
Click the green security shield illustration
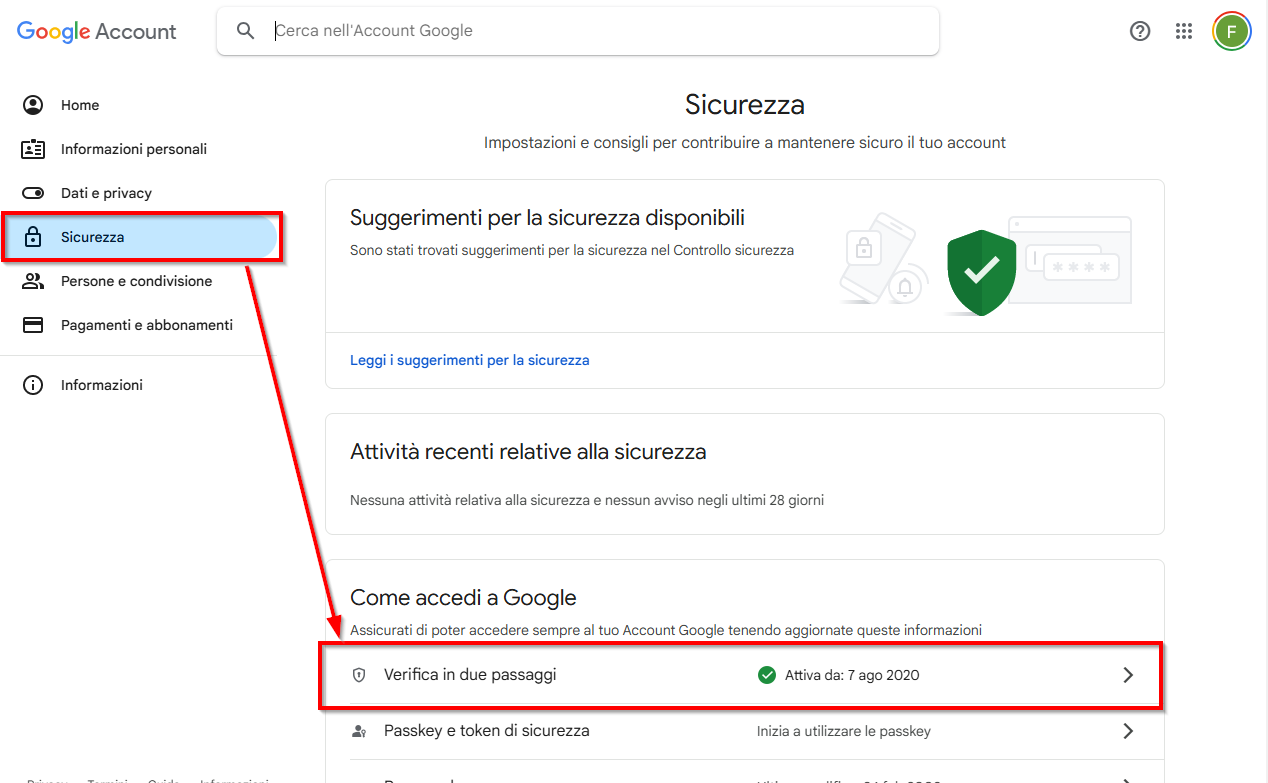[x=981, y=271]
